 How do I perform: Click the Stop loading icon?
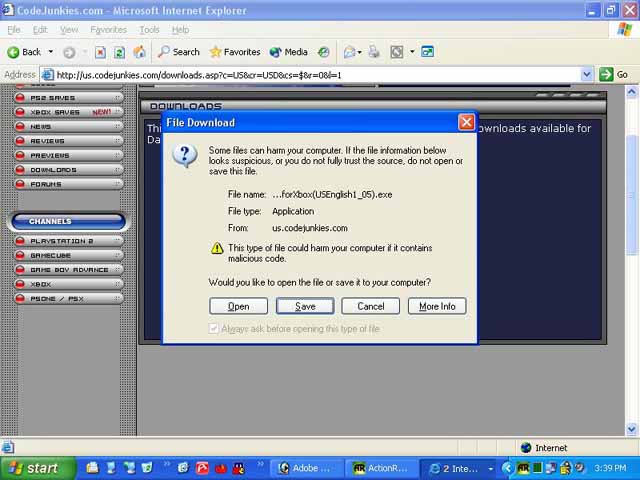pos(100,52)
